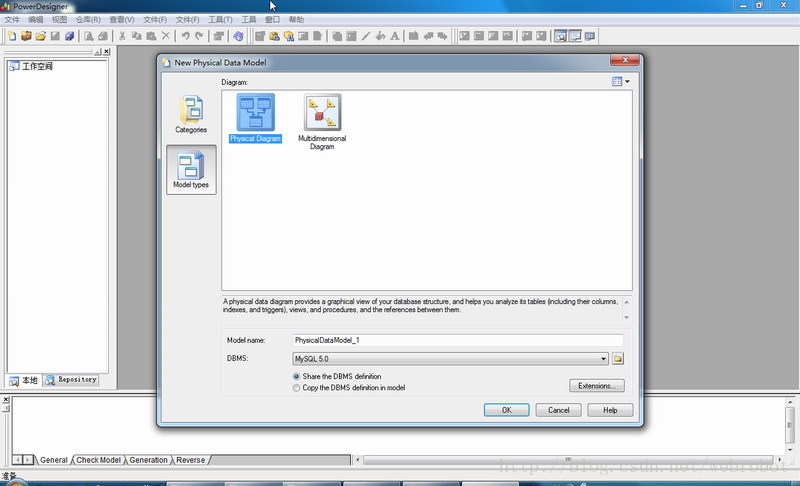
Task: Click the Print Preview toolbar icon
Action: (88, 36)
